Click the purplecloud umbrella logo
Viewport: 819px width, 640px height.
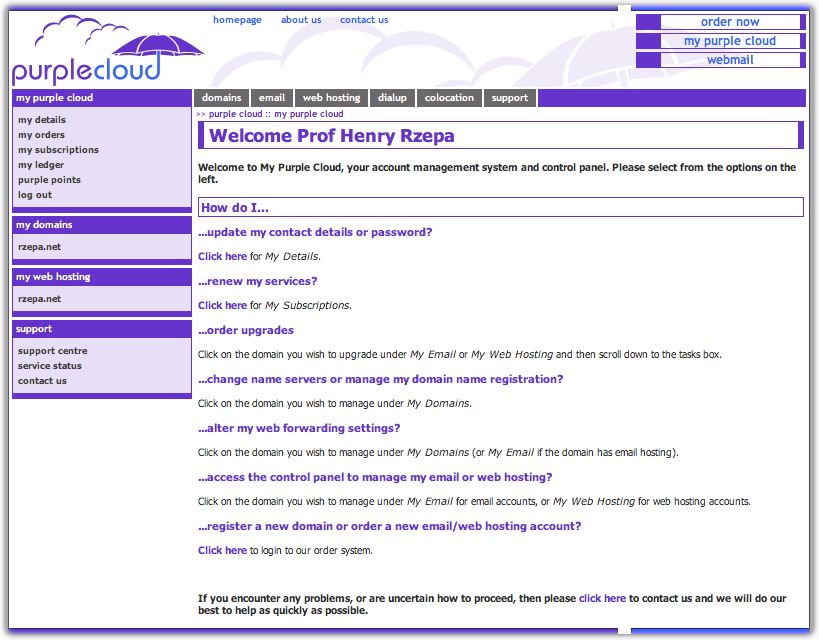coord(107,50)
